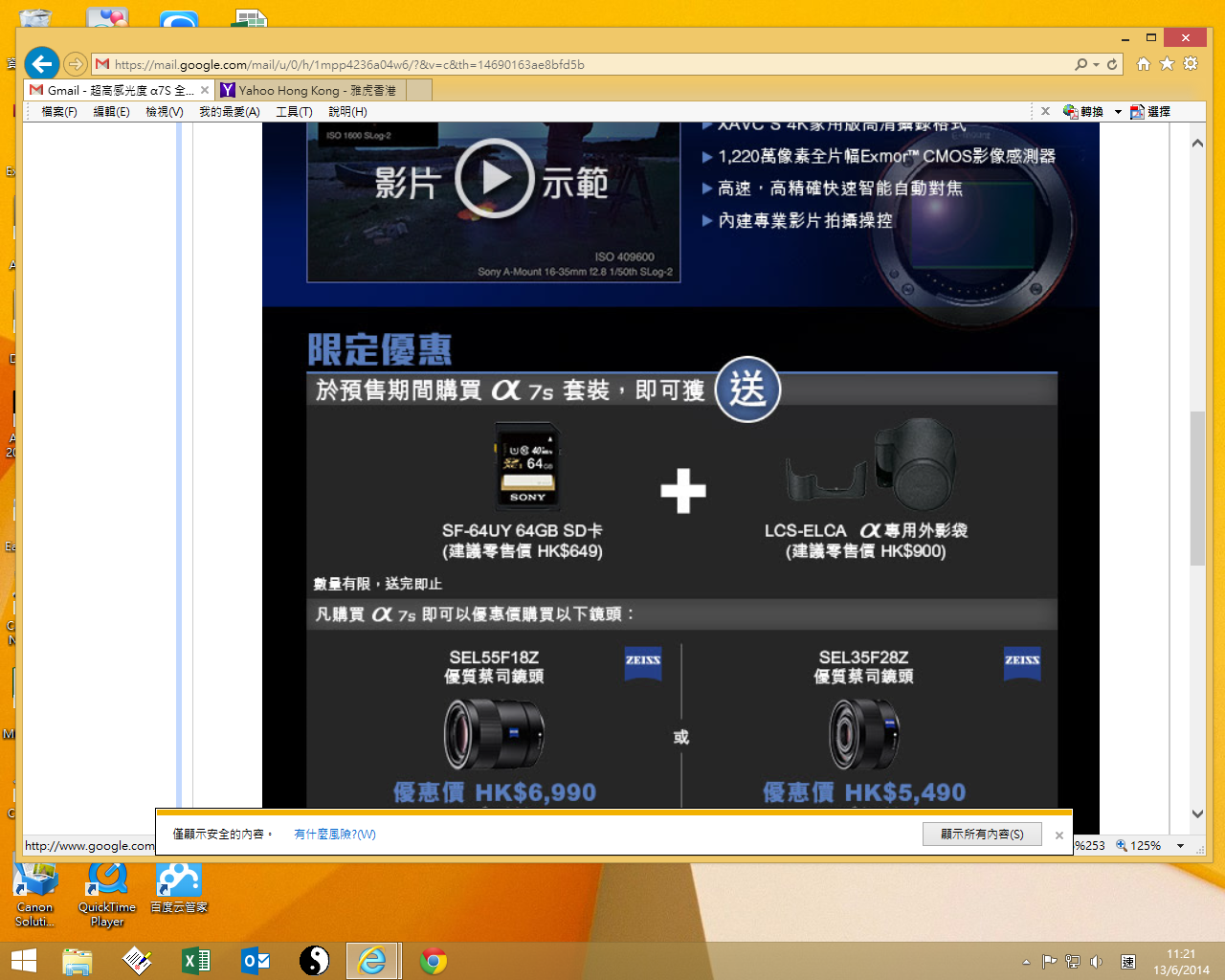Switch to the Yahoo Hong Kong tab

[311, 90]
